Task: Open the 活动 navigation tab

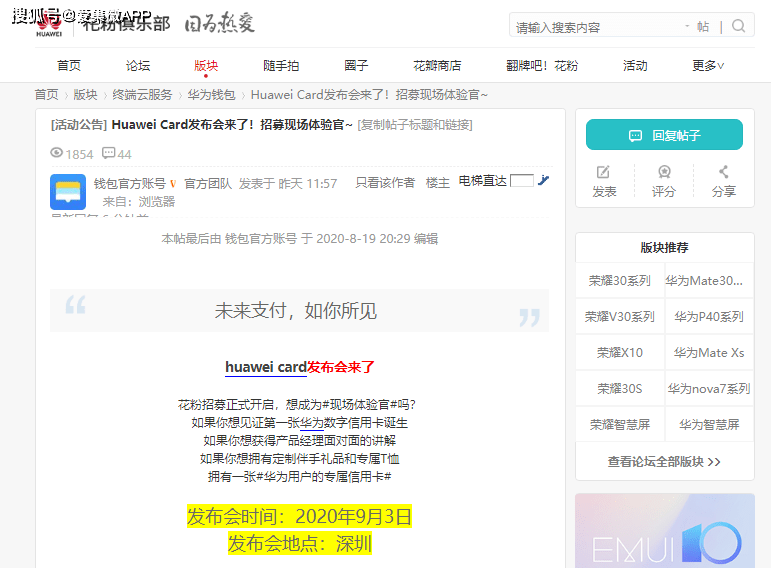Action: pyautogui.click(x=635, y=65)
